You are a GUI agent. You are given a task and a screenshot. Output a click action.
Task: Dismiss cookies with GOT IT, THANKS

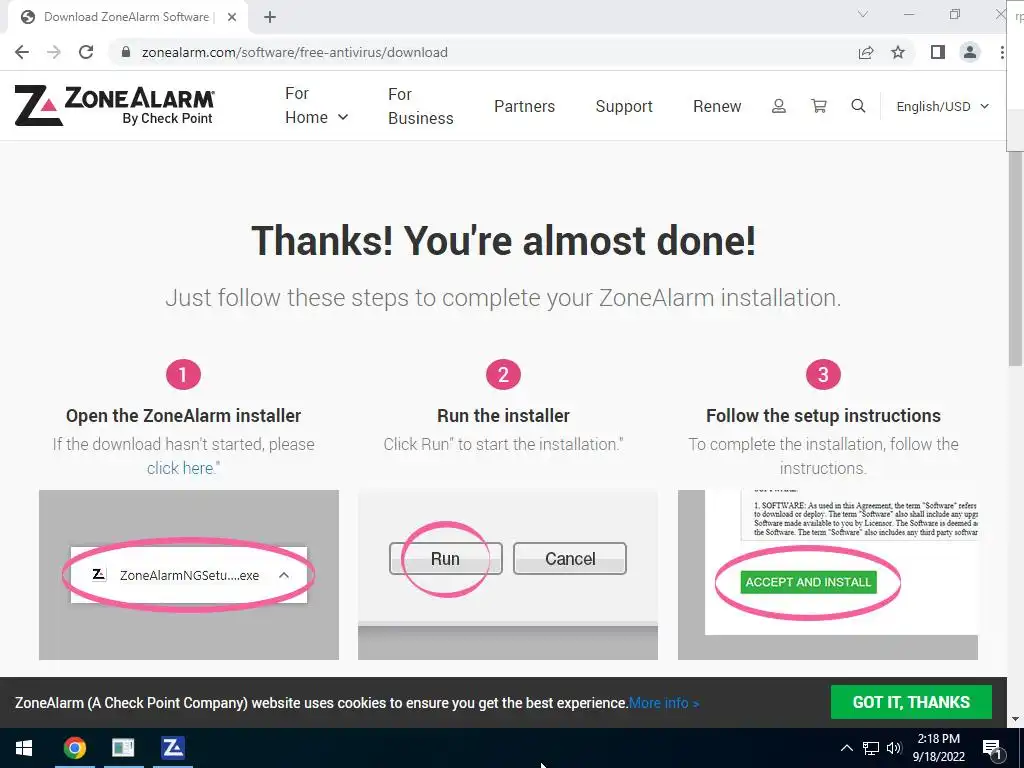[911, 702]
